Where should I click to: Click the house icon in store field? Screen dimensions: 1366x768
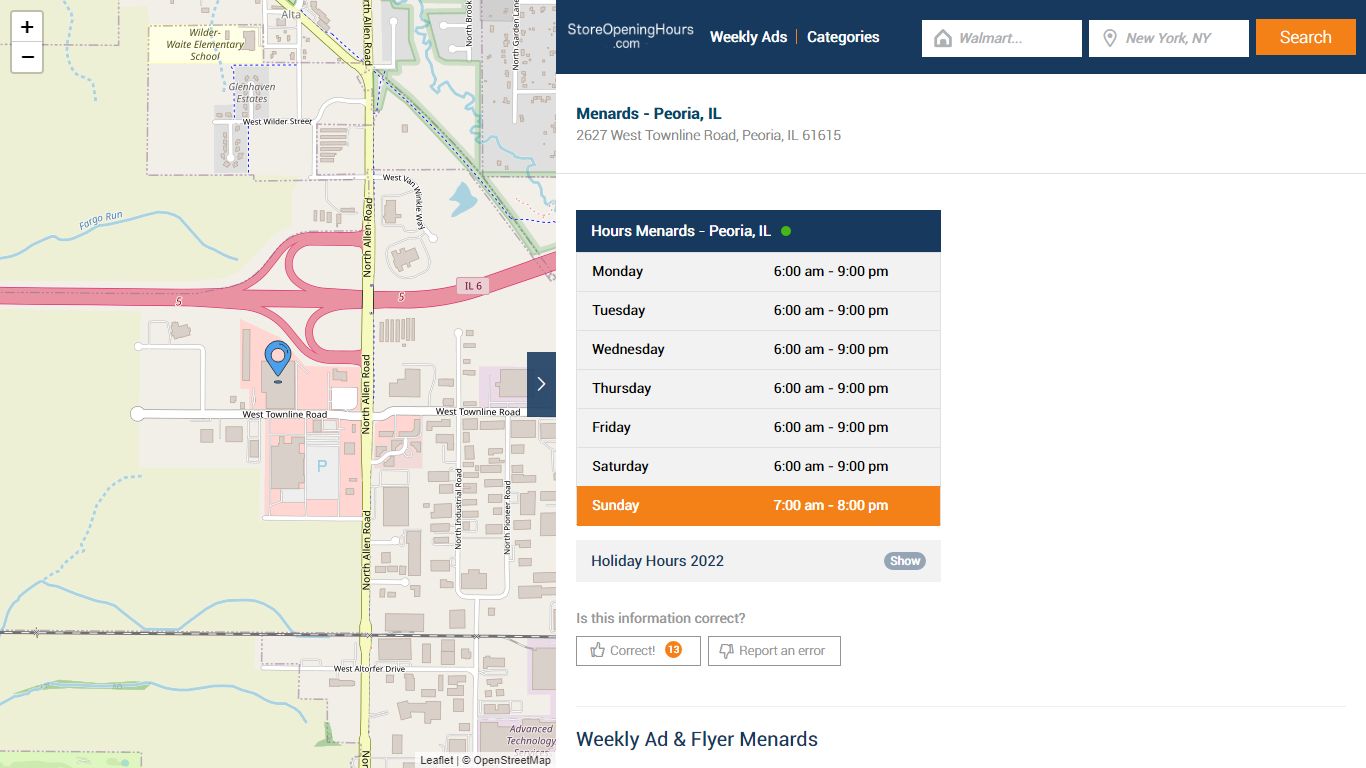click(x=942, y=38)
